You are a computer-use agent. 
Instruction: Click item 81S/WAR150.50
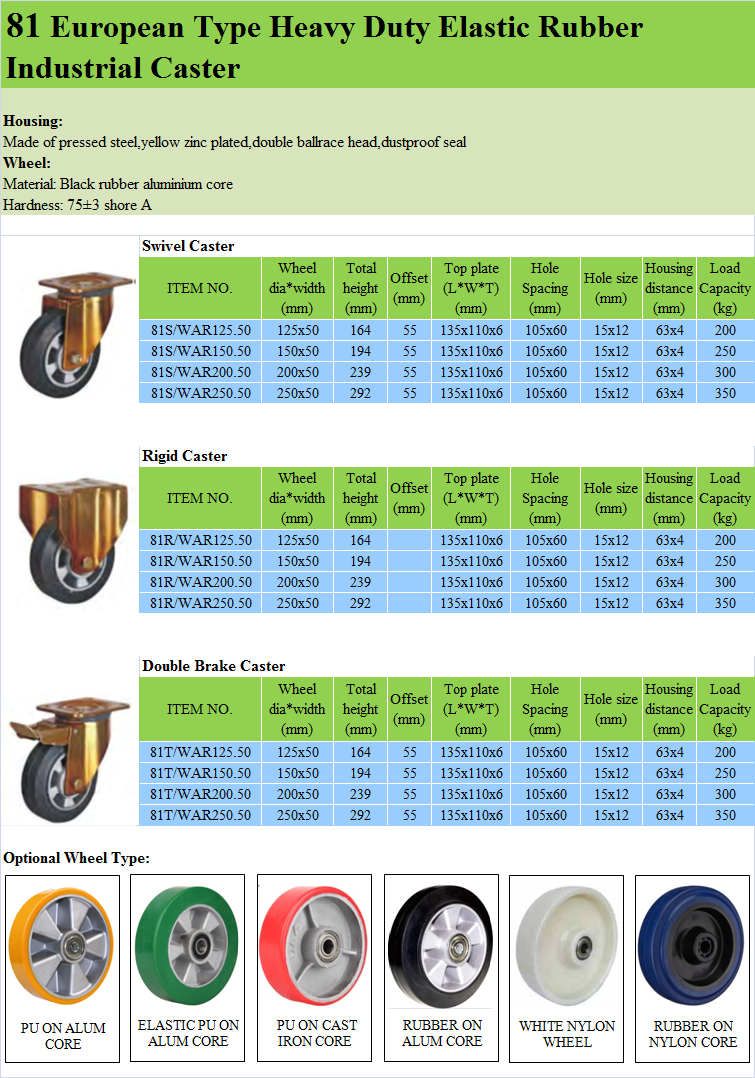pos(200,351)
